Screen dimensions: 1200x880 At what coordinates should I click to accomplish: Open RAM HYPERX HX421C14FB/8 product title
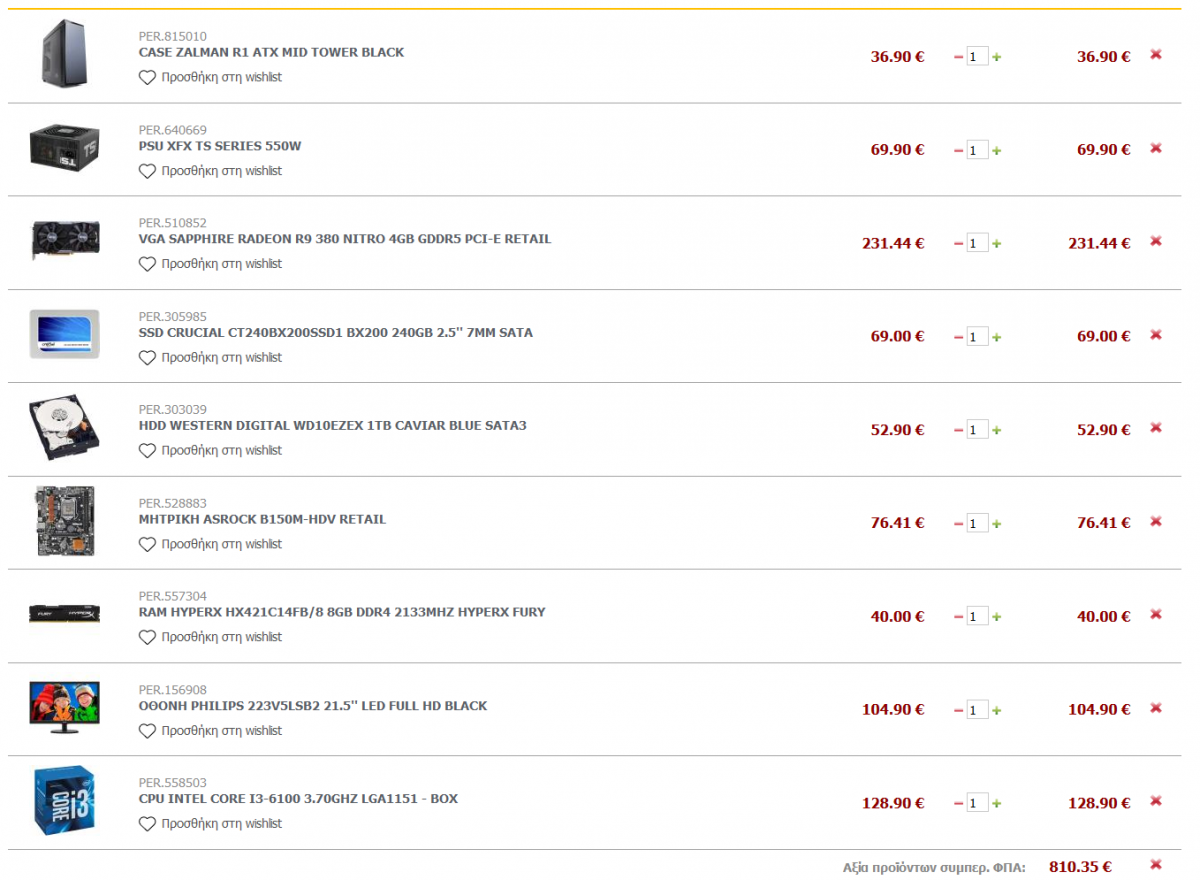(x=342, y=612)
